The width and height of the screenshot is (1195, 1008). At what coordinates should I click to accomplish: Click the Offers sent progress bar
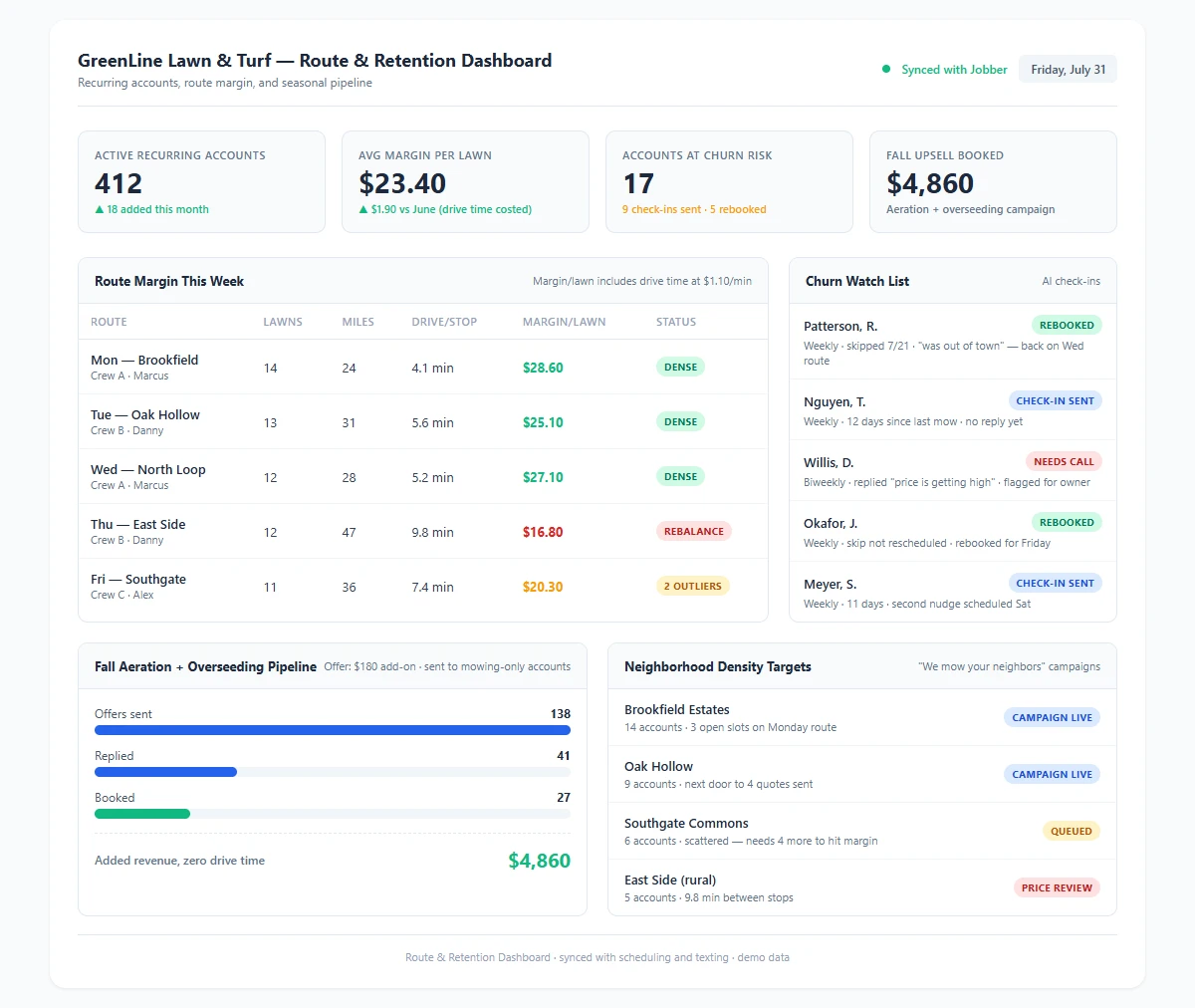pyautogui.click(x=333, y=730)
